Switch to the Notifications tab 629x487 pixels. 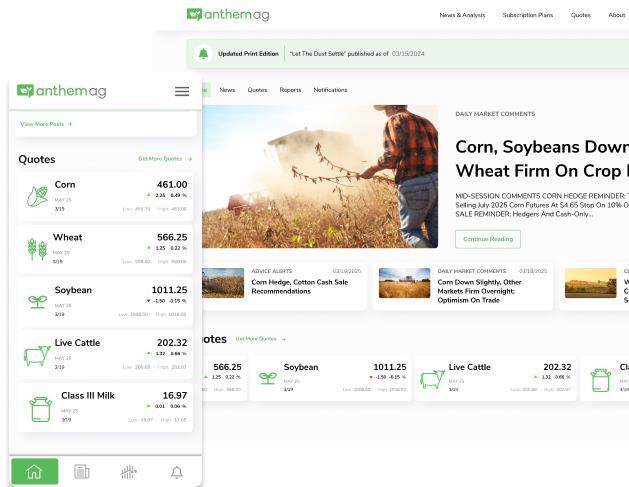click(x=330, y=90)
